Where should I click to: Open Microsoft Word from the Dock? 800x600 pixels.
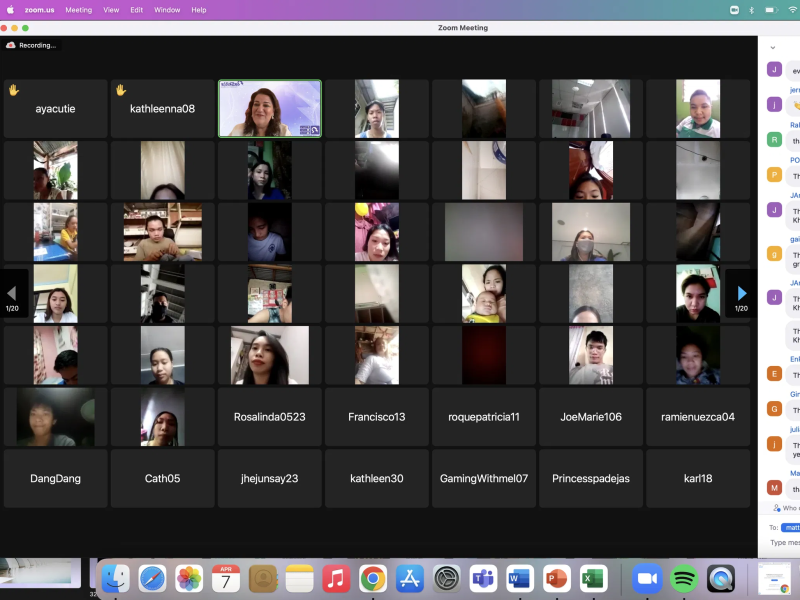tap(520, 579)
